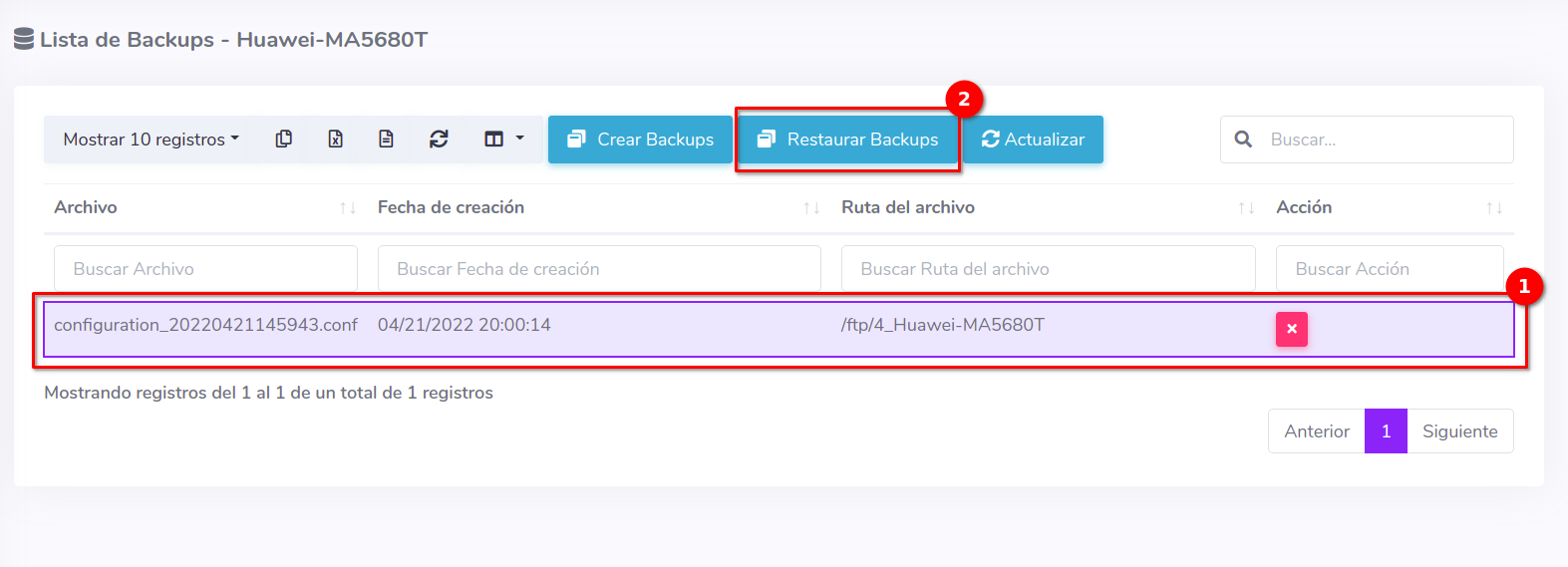Open the column visibility dropdown

(x=503, y=140)
